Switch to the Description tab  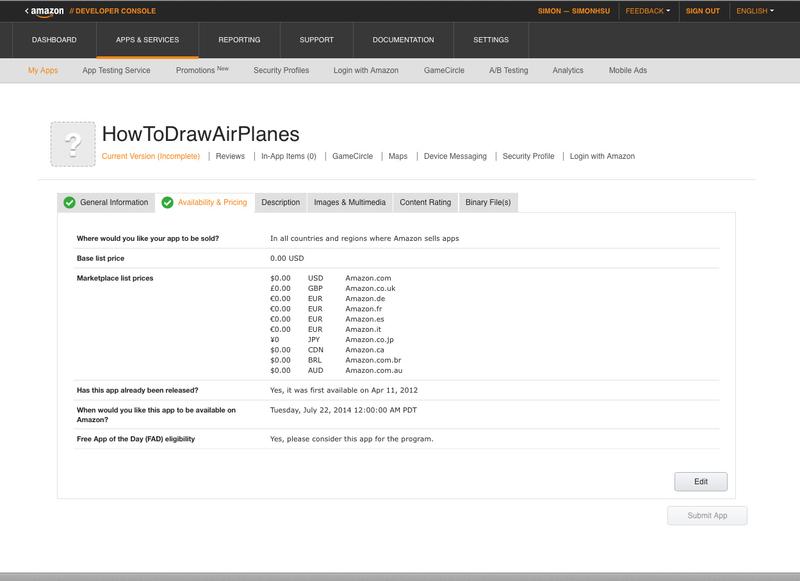pyautogui.click(x=281, y=203)
